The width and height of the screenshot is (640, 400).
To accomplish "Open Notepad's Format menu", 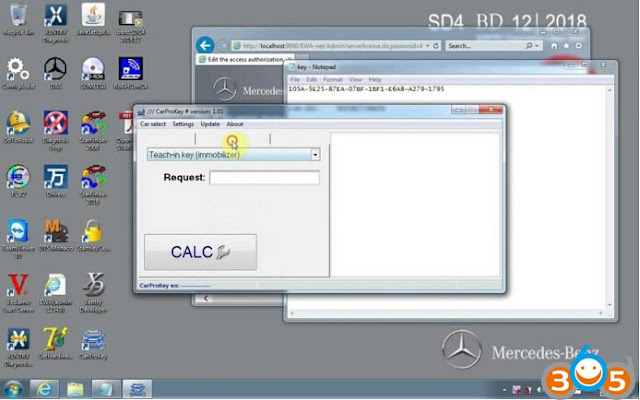I will (x=333, y=79).
